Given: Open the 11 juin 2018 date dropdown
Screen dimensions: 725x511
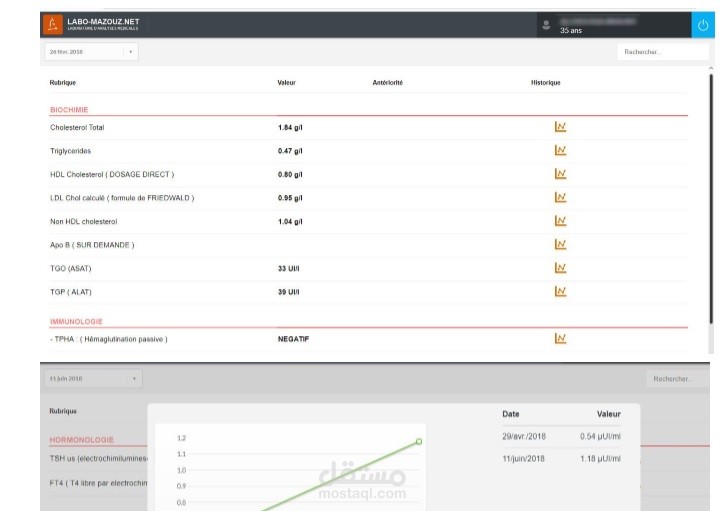Looking at the screenshot, I should 93,378.
